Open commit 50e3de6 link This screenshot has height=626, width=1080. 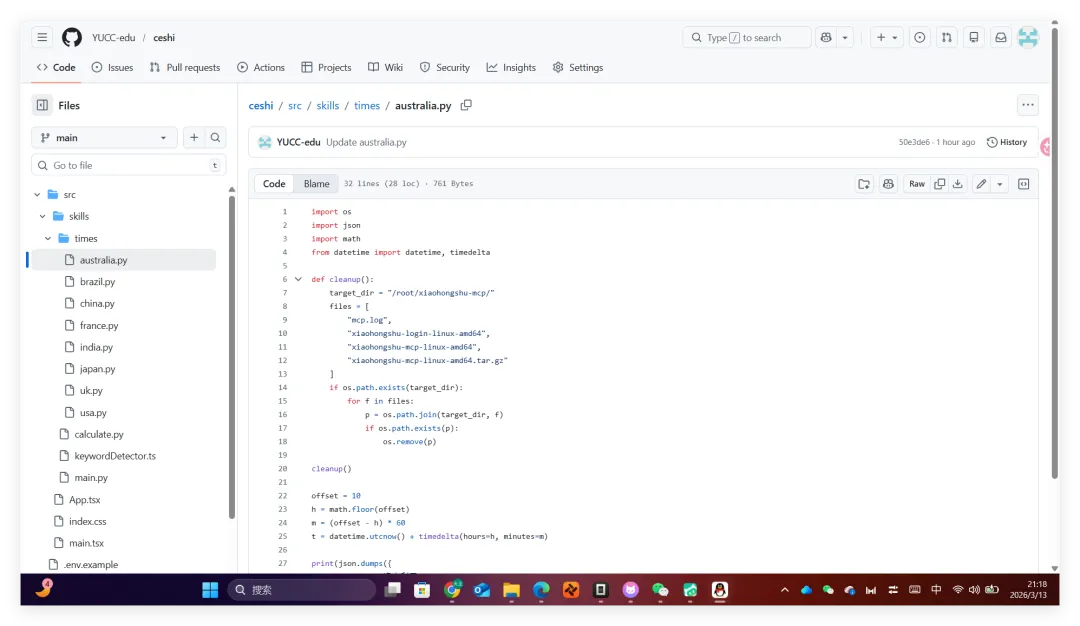coord(914,142)
